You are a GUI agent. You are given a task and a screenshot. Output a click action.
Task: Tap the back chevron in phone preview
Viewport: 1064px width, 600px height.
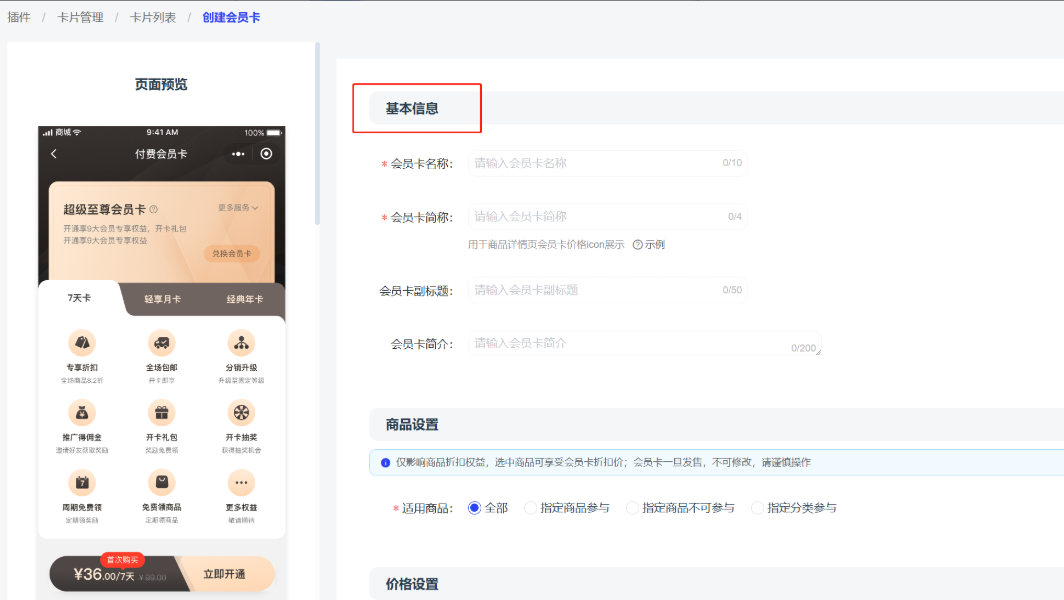(54, 154)
